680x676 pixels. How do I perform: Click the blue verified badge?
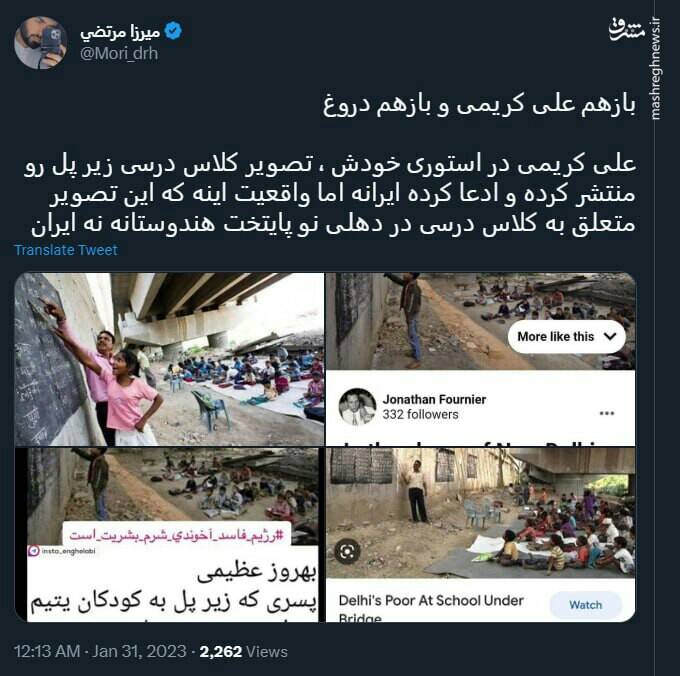point(173,30)
